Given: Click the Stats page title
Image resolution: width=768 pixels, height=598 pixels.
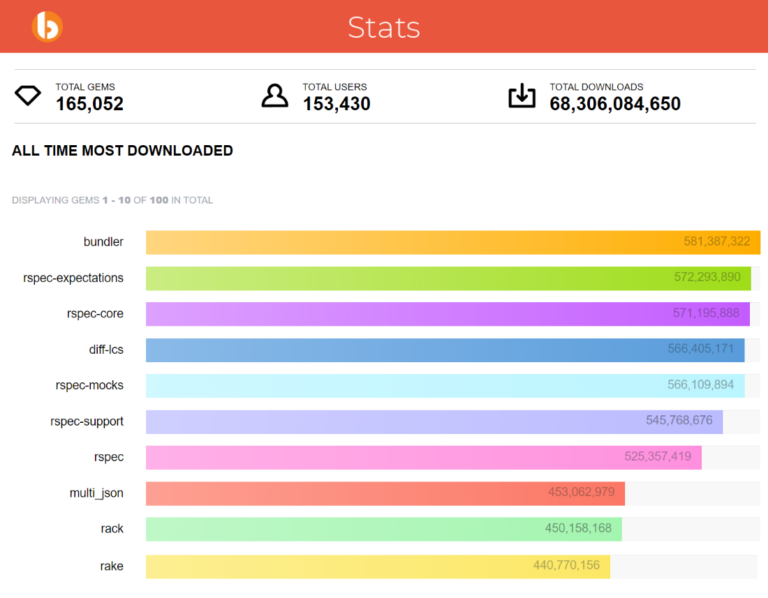Looking at the screenshot, I should pos(384,27).
